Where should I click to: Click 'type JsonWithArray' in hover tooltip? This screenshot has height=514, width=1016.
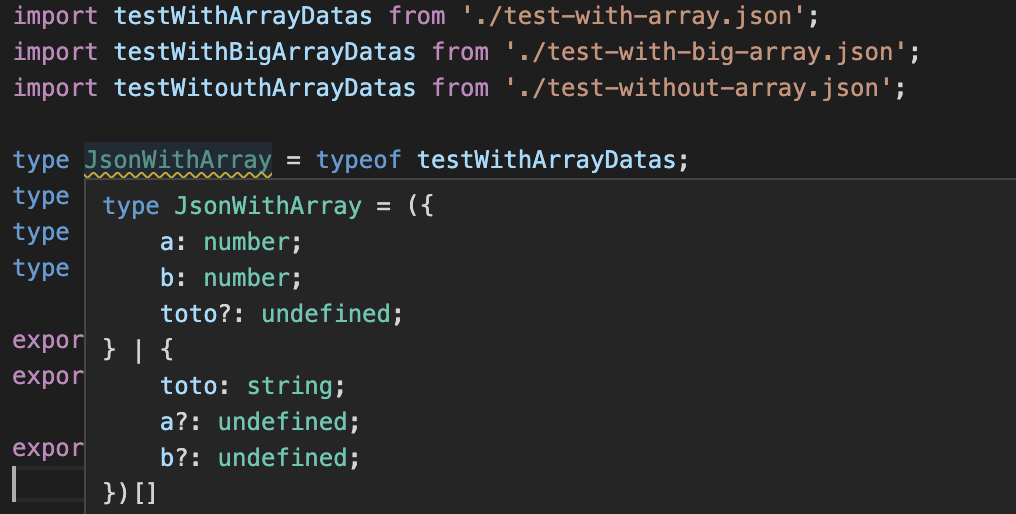[x=232, y=206]
